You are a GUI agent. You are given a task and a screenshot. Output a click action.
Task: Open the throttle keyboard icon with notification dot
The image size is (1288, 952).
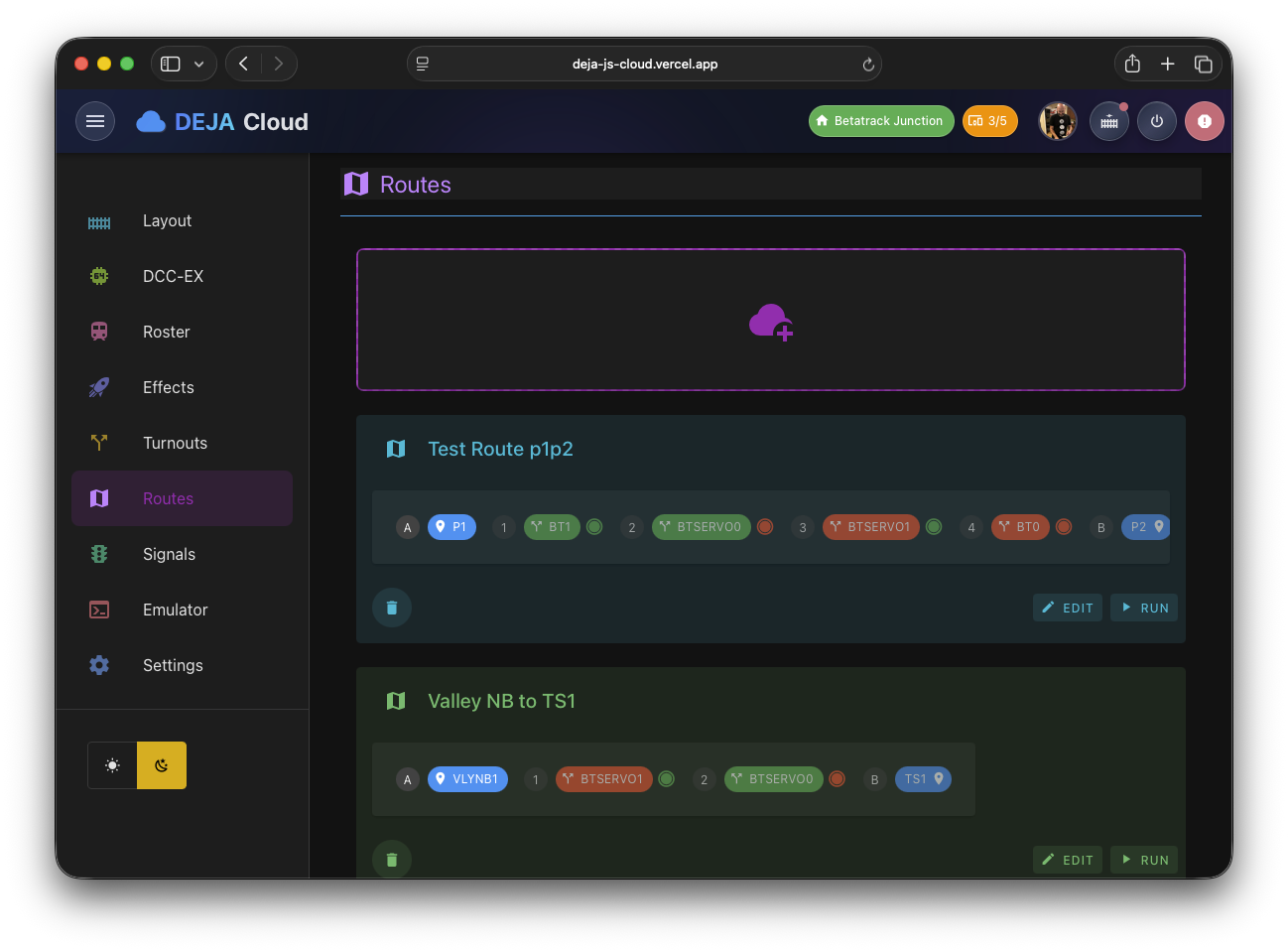click(x=1108, y=120)
